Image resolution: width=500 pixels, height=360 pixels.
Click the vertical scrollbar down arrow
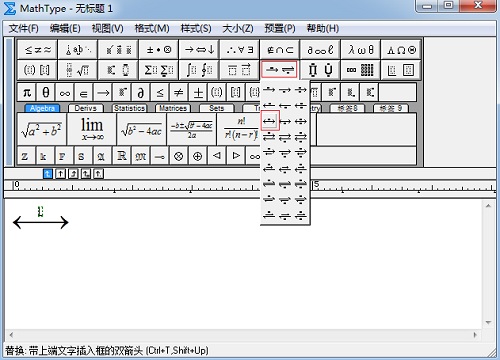(x=488, y=322)
